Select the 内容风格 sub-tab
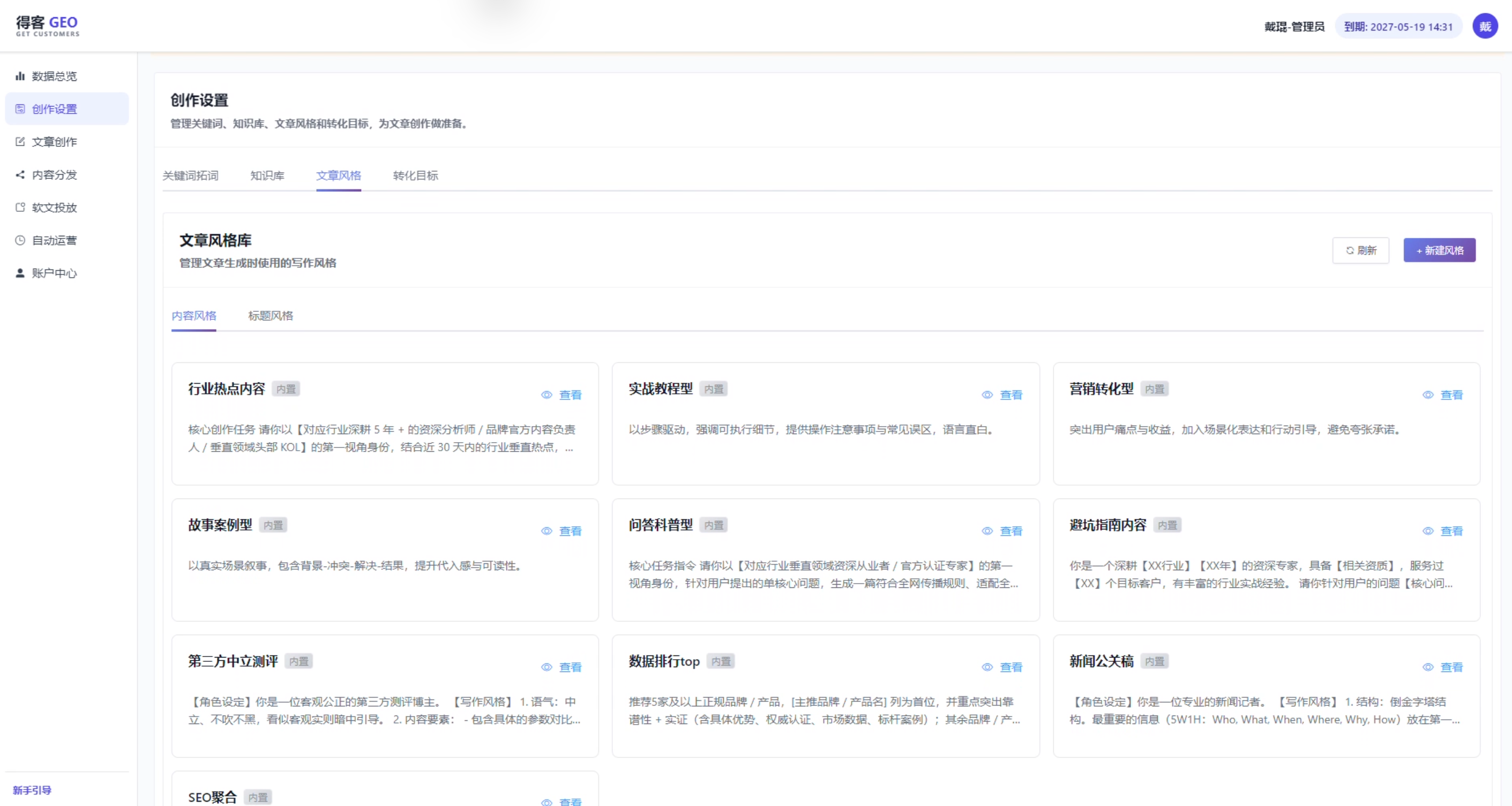 [194, 316]
